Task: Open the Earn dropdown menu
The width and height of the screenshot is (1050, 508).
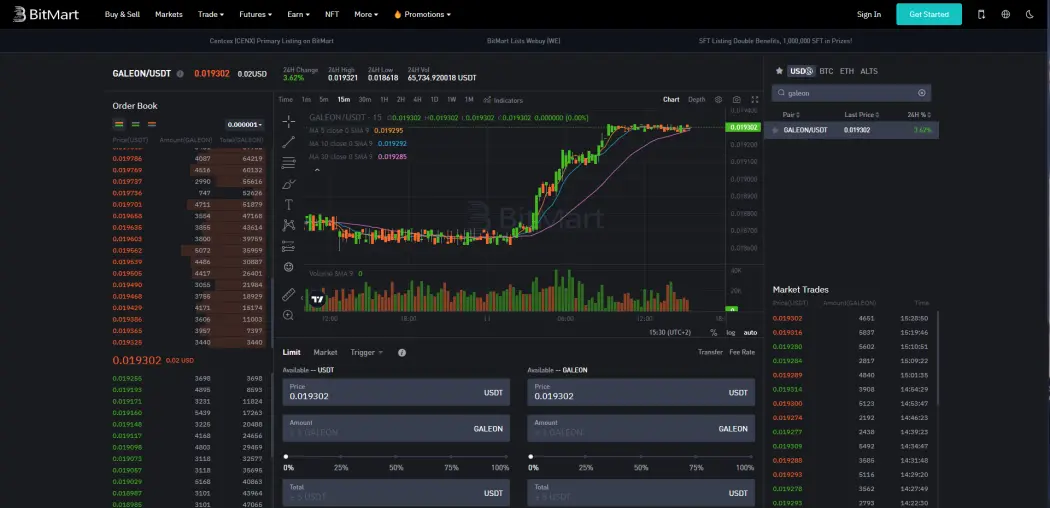Action: (x=299, y=14)
